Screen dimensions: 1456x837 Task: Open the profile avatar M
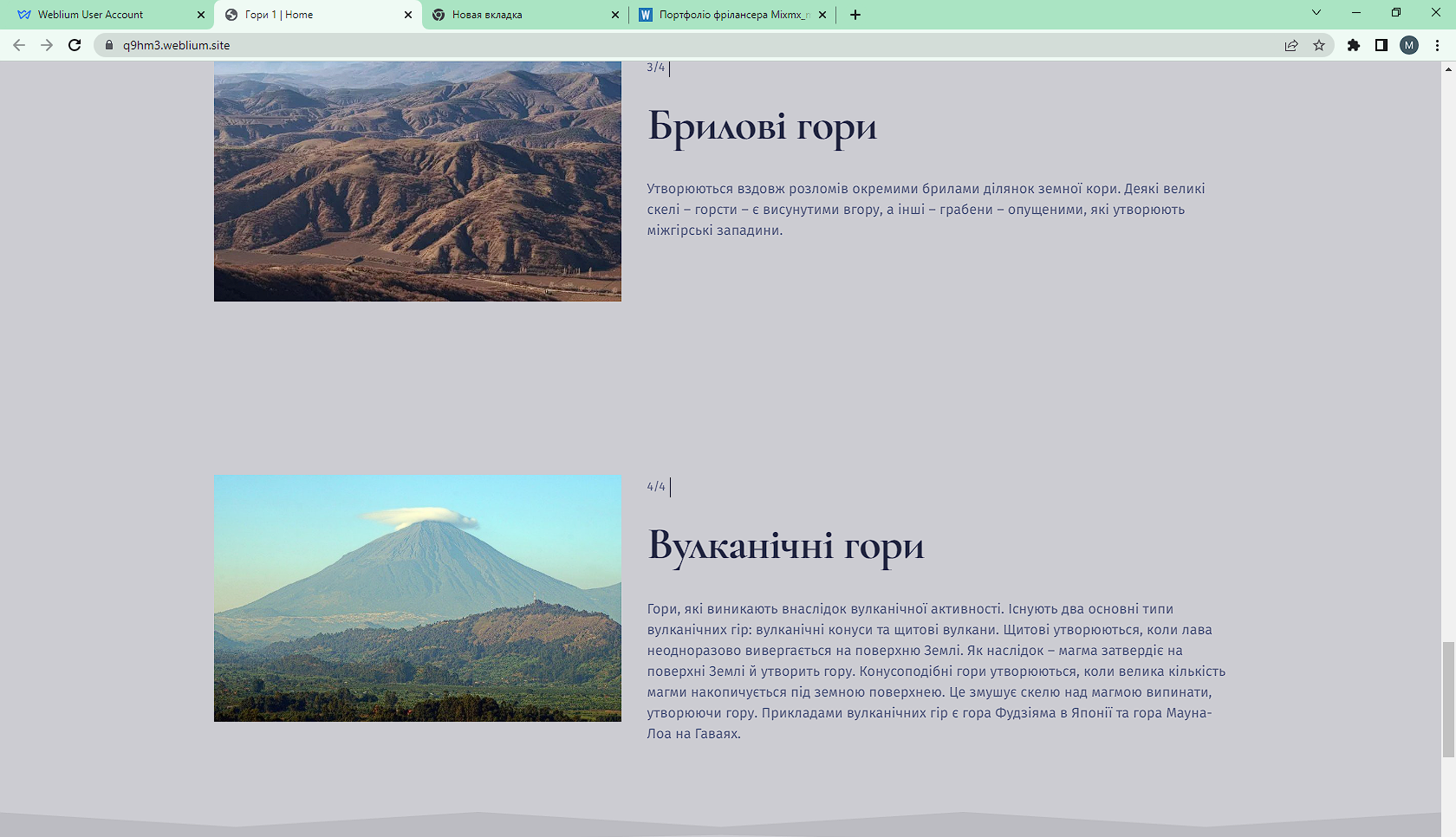click(x=1409, y=45)
